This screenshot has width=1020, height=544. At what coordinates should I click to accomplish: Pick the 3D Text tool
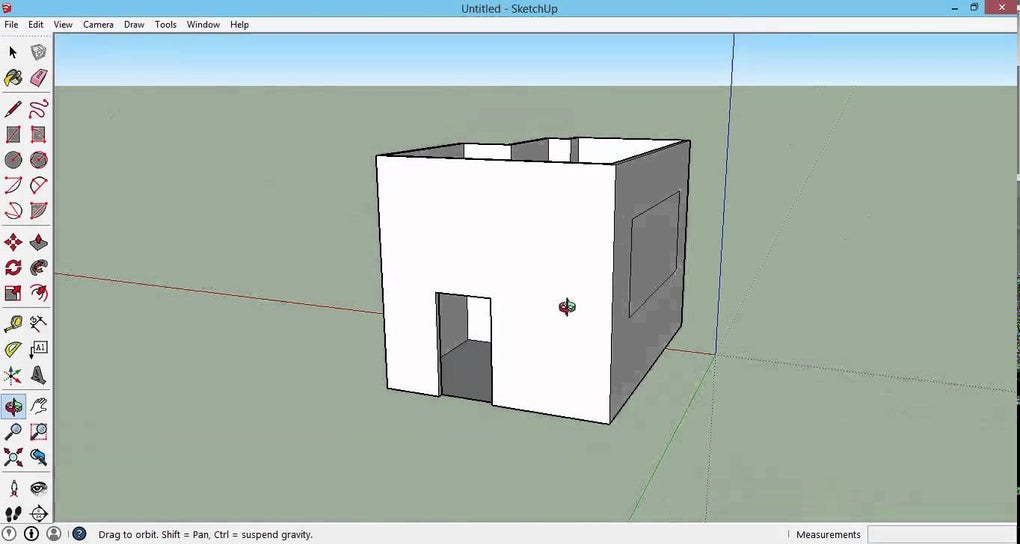point(38,375)
